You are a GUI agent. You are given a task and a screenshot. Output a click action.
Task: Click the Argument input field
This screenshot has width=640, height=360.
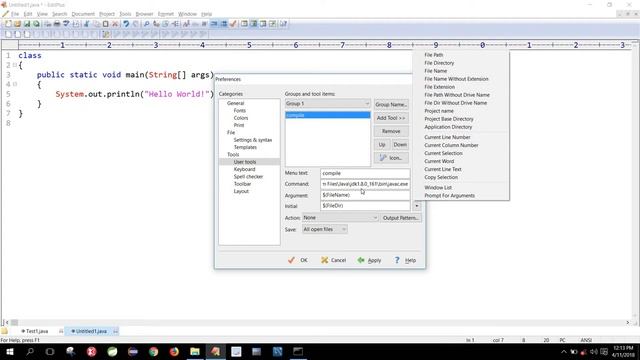pos(365,195)
